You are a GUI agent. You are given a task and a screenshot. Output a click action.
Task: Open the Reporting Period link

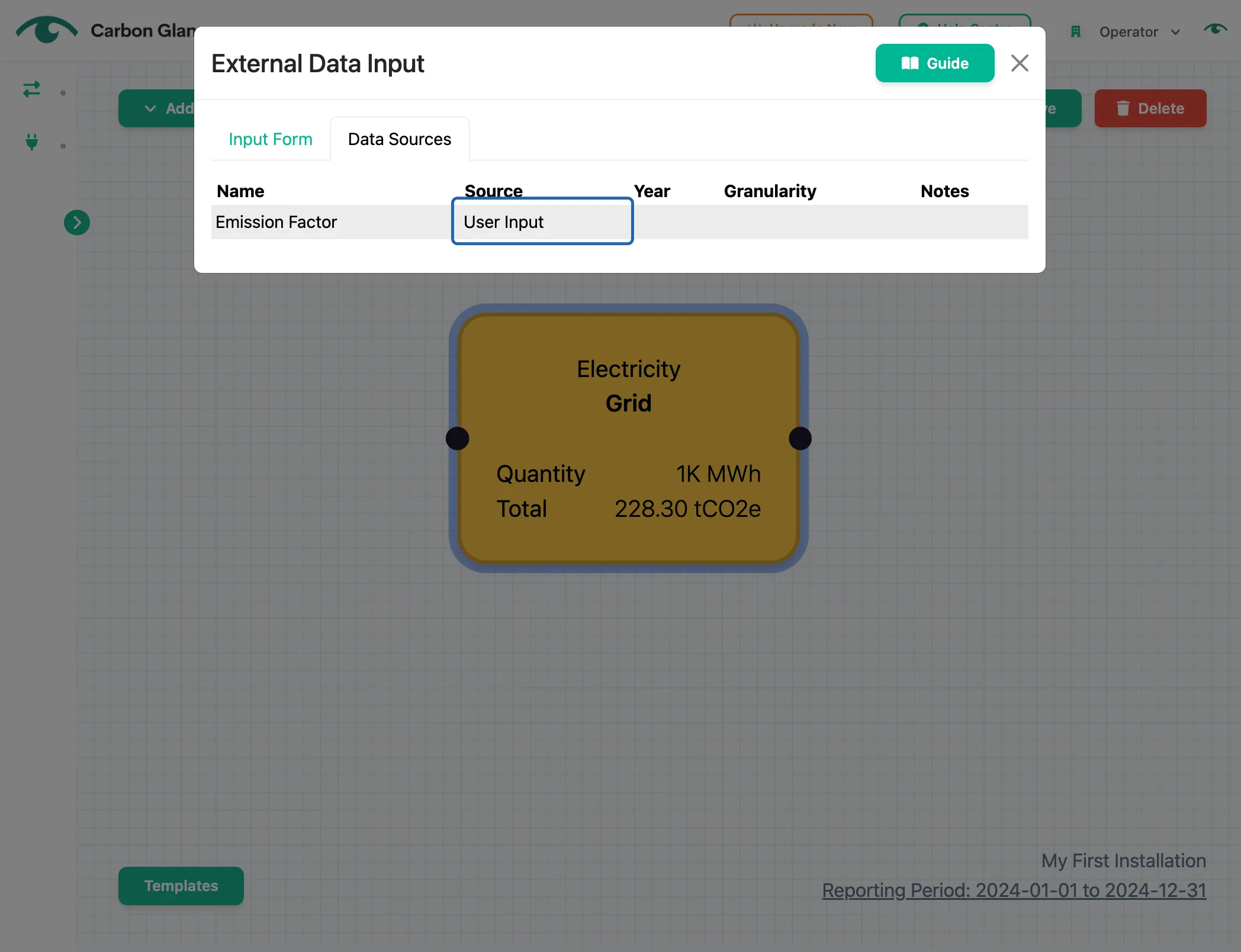tap(1014, 890)
